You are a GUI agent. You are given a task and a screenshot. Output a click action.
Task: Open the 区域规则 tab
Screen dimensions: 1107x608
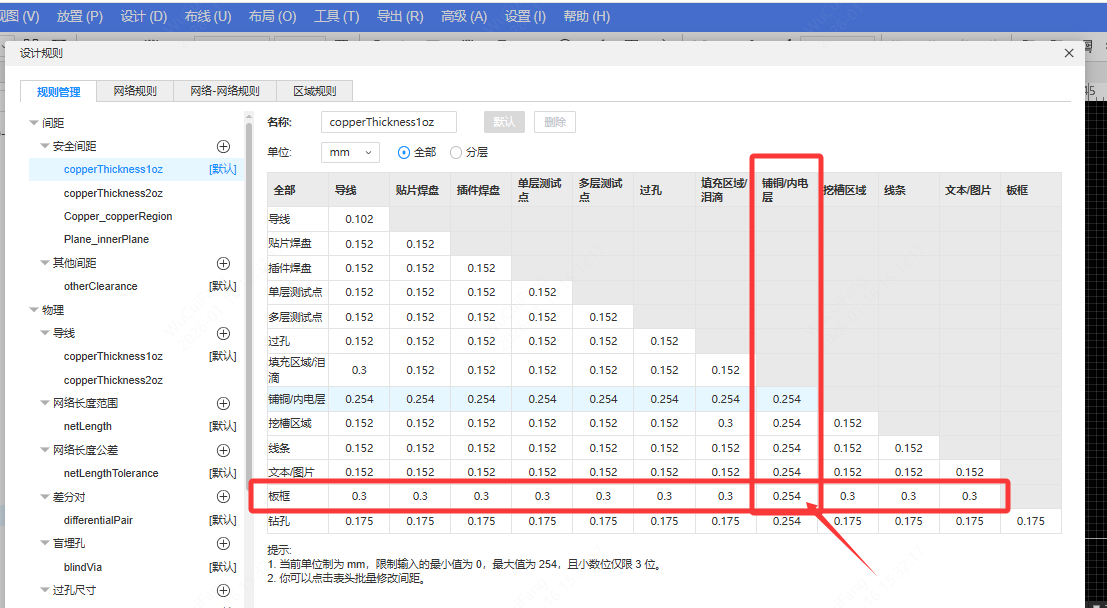314,91
